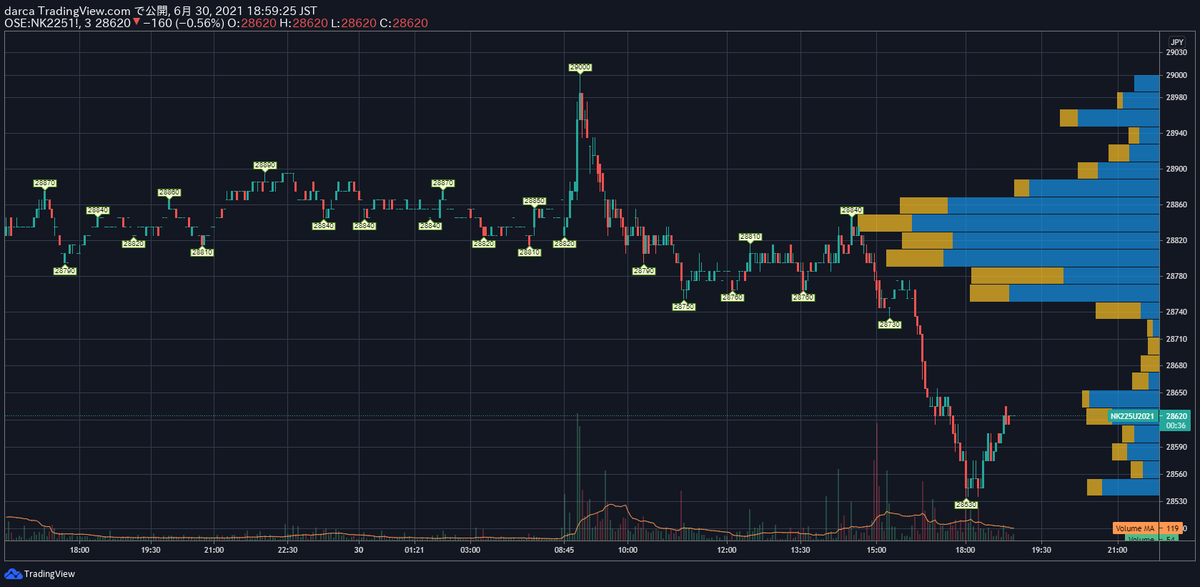Click the topmost volume profile bar near 29000
This screenshot has width=1200, height=587.
click(1146, 82)
